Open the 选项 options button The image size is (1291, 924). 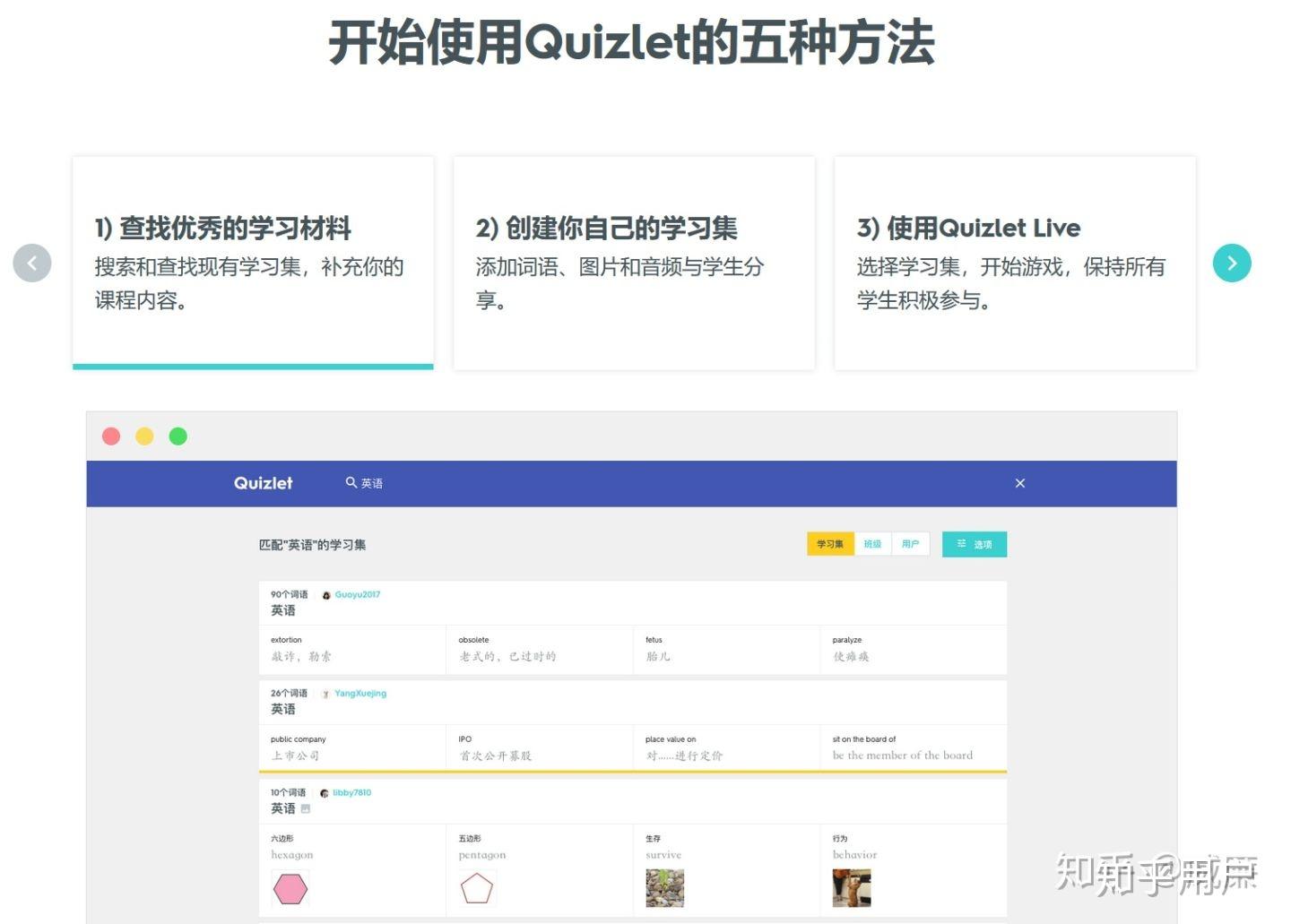[x=975, y=544]
